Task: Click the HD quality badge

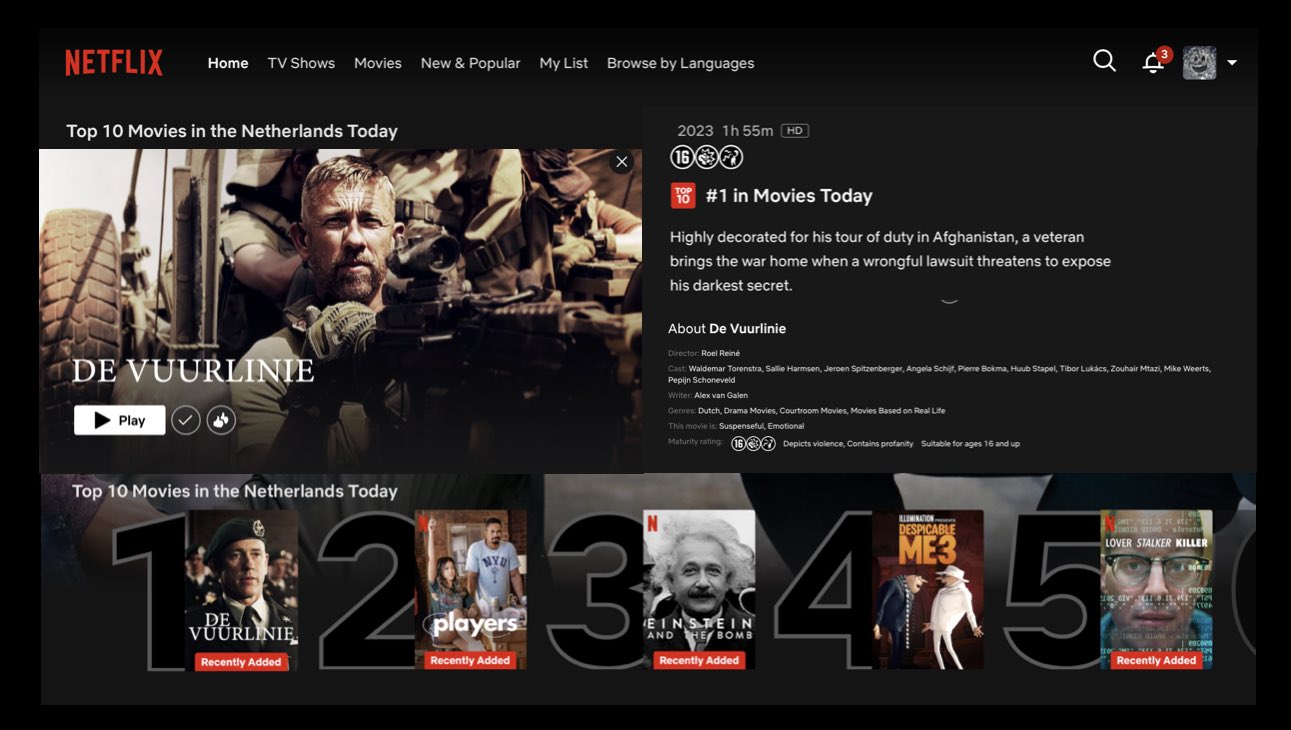Action: pyautogui.click(x=795, y=131)
